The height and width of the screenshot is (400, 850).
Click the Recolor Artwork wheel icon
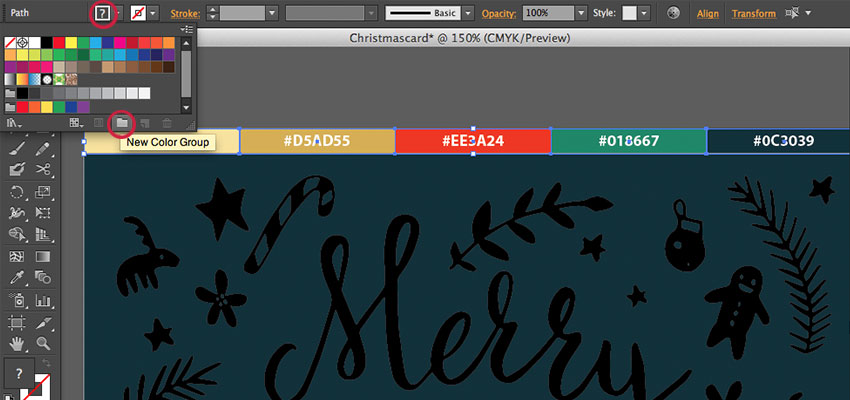point(673,14)
